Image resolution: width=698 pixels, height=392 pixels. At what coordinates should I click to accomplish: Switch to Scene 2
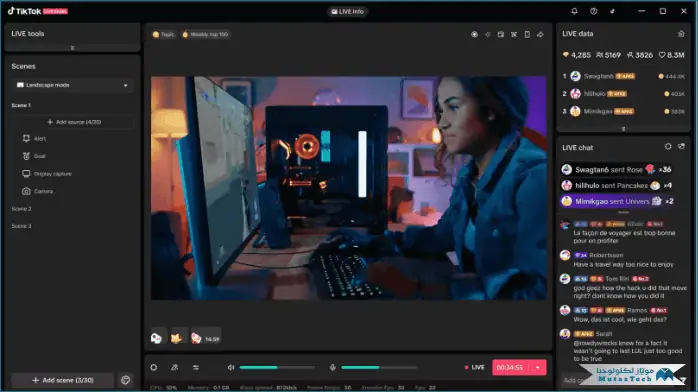click(x=21, y=209)
